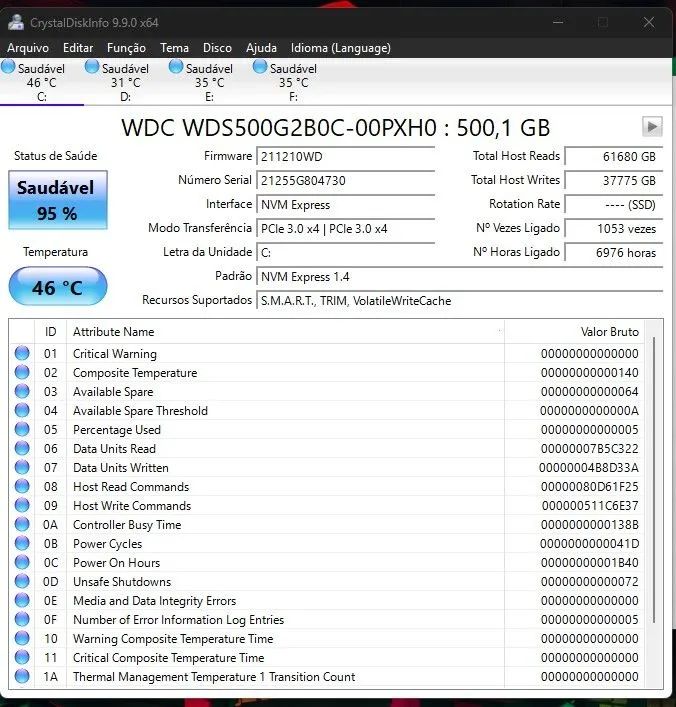Viewport: 676px width, 707px height.
Task: Select drive F: disk tab
Action: [x=293, y=82]
